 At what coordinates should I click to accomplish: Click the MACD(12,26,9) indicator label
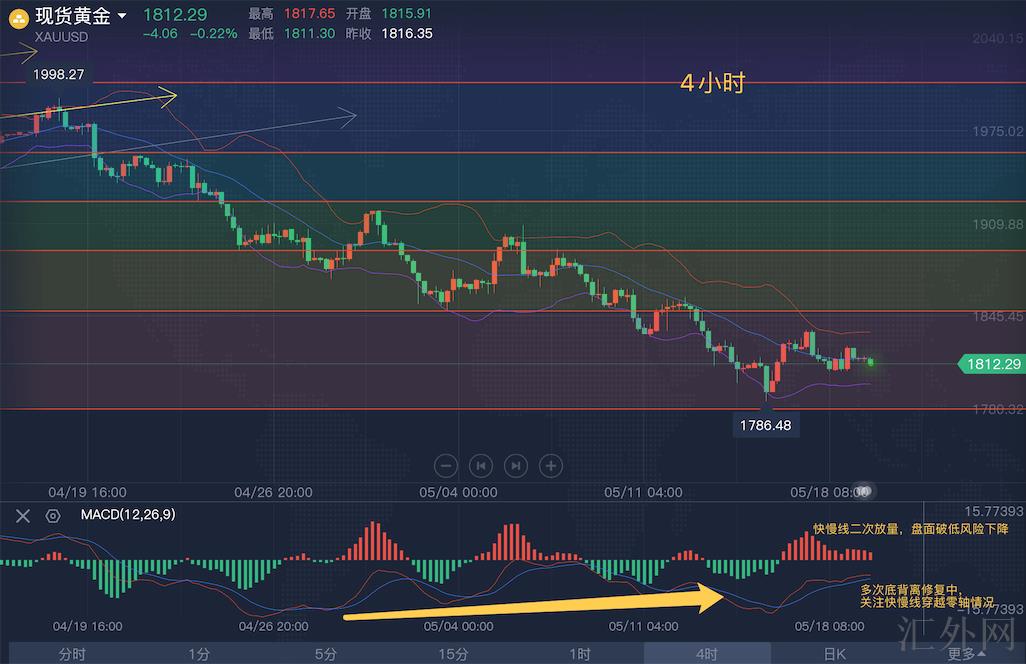click(x=127, y=515)
